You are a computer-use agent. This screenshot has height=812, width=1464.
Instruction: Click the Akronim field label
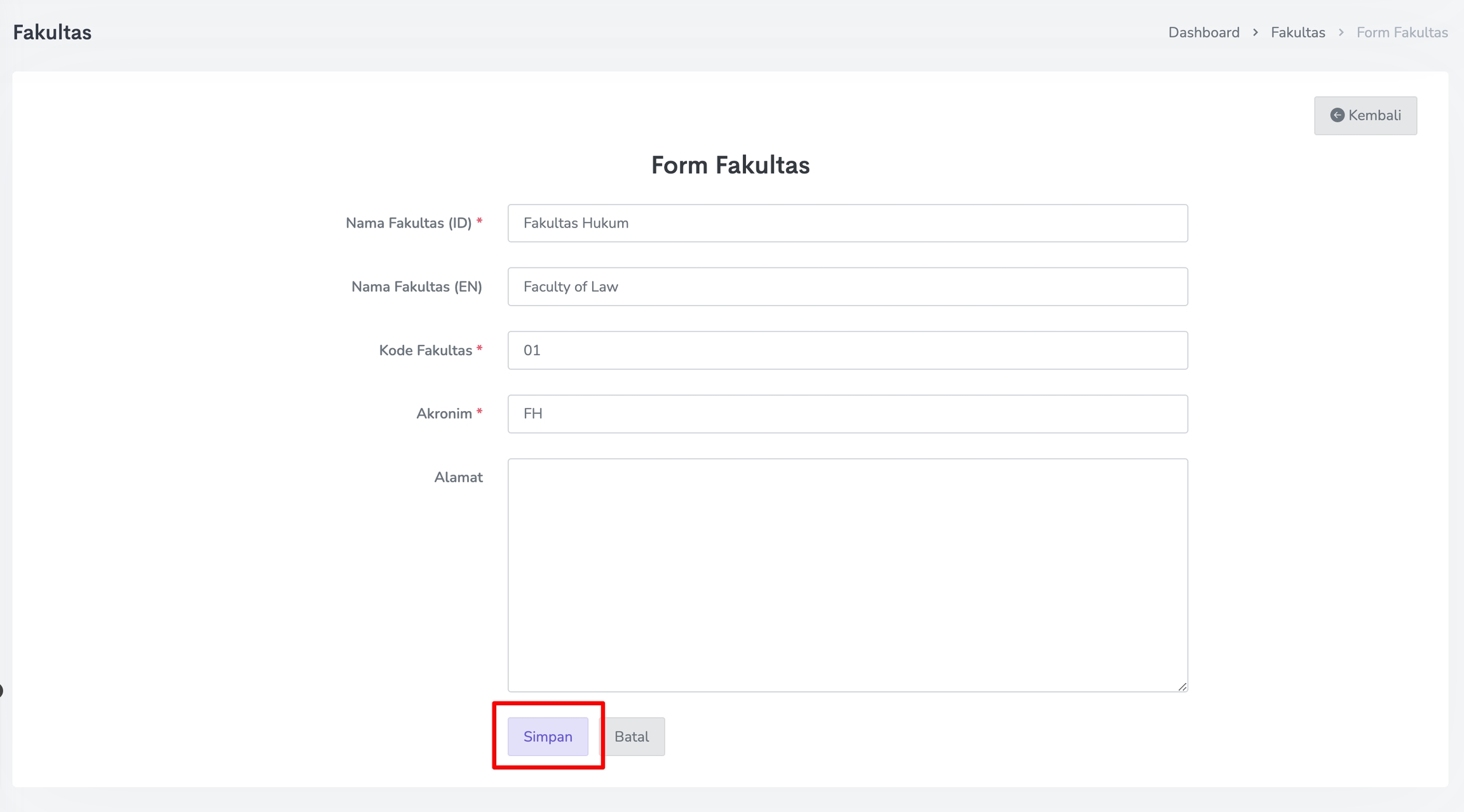pos(444,414)
